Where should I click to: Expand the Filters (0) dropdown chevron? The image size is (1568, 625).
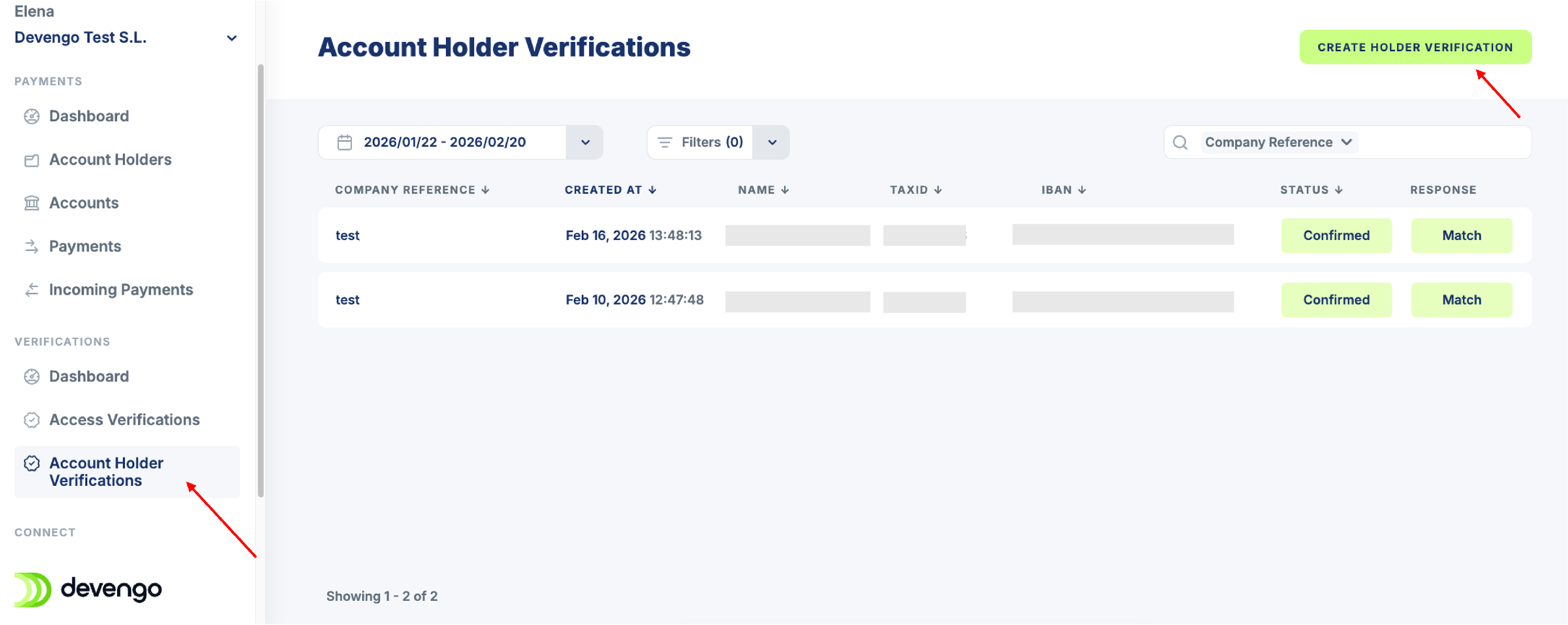771,143
